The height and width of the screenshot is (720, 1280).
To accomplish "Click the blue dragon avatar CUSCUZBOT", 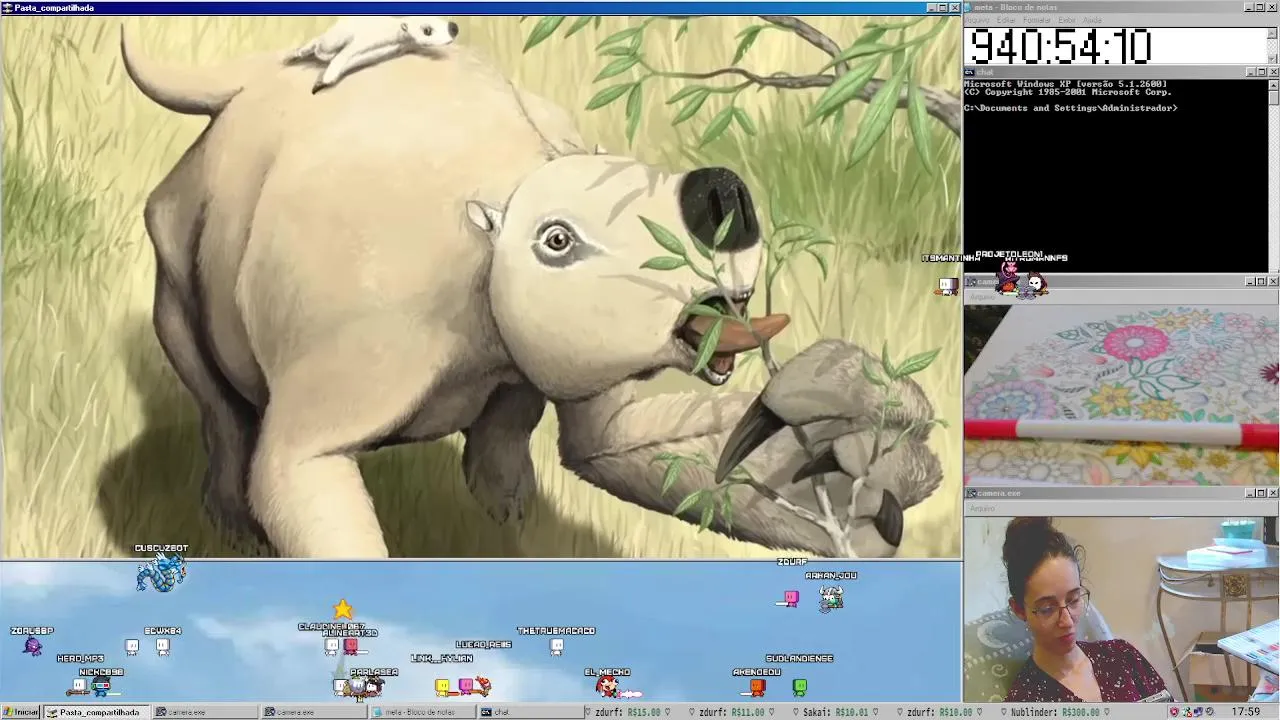I will click(x=161, y=573).
